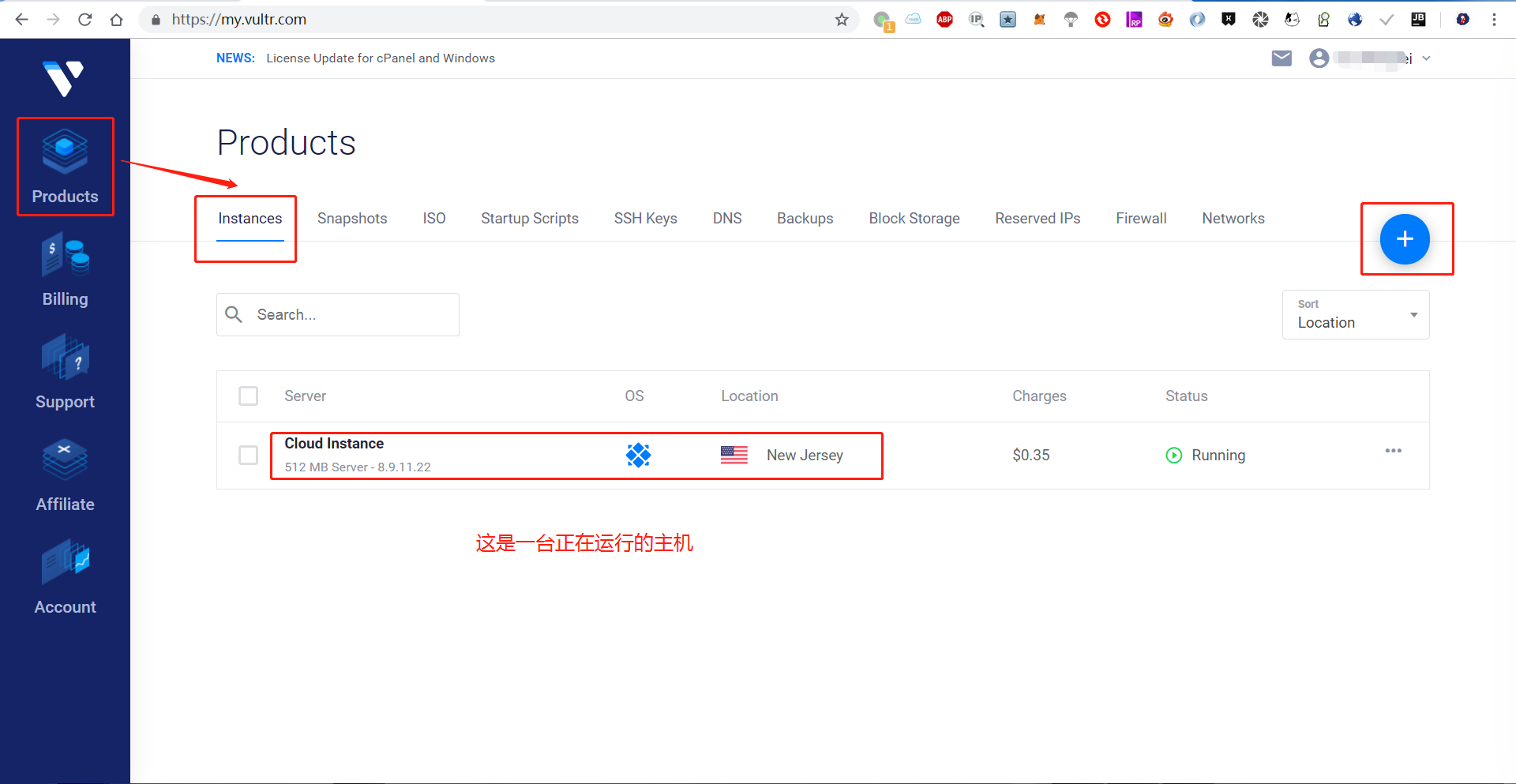Click the Status column header
The width and height of the screenshot is (1516, 784).
1187,396
